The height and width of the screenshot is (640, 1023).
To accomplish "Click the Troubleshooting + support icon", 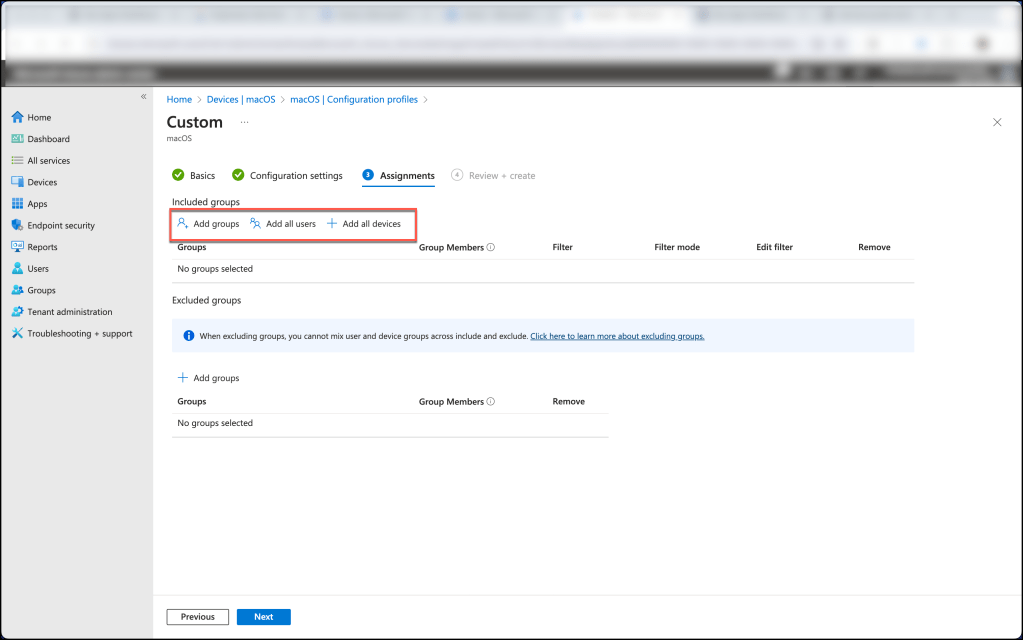I will coord(17,333).
